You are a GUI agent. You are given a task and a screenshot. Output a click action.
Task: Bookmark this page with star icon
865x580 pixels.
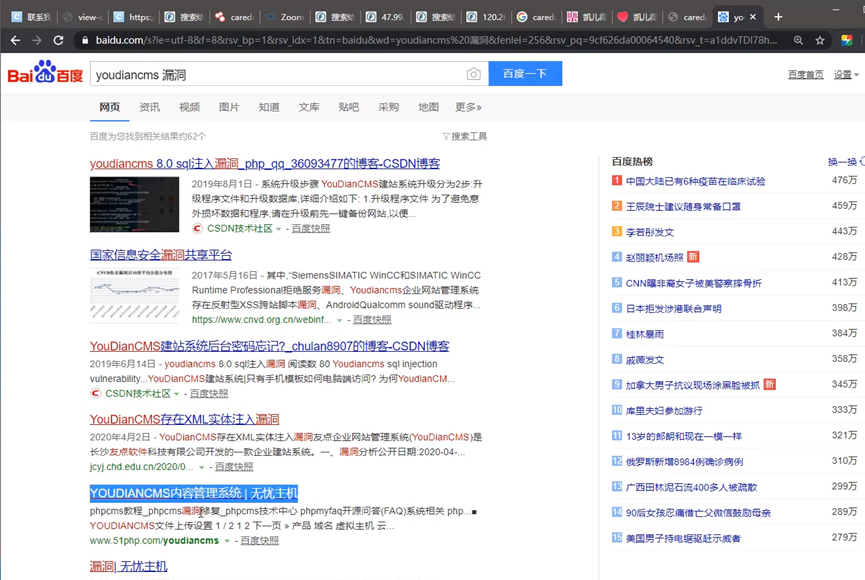(820, 40)
